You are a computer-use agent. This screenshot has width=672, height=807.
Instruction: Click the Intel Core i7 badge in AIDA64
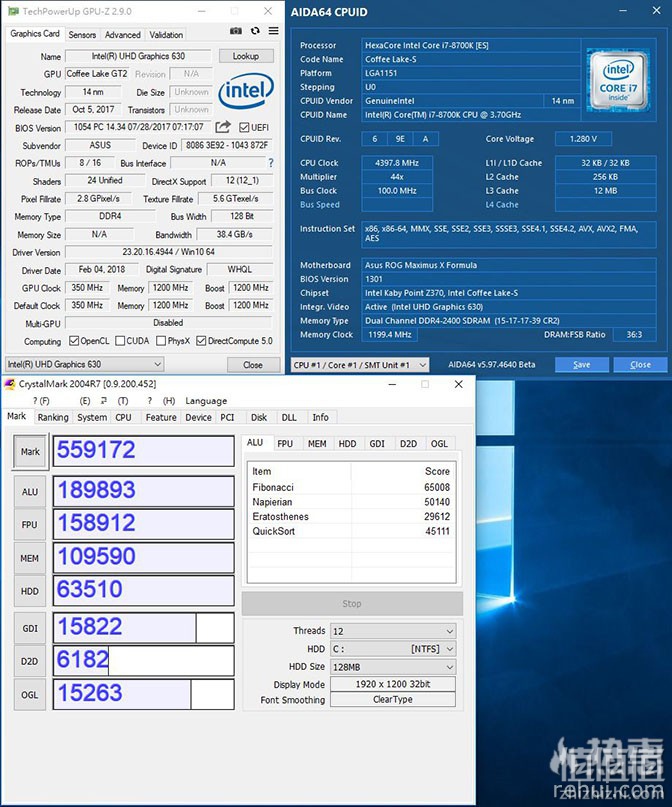coord(618,80)
